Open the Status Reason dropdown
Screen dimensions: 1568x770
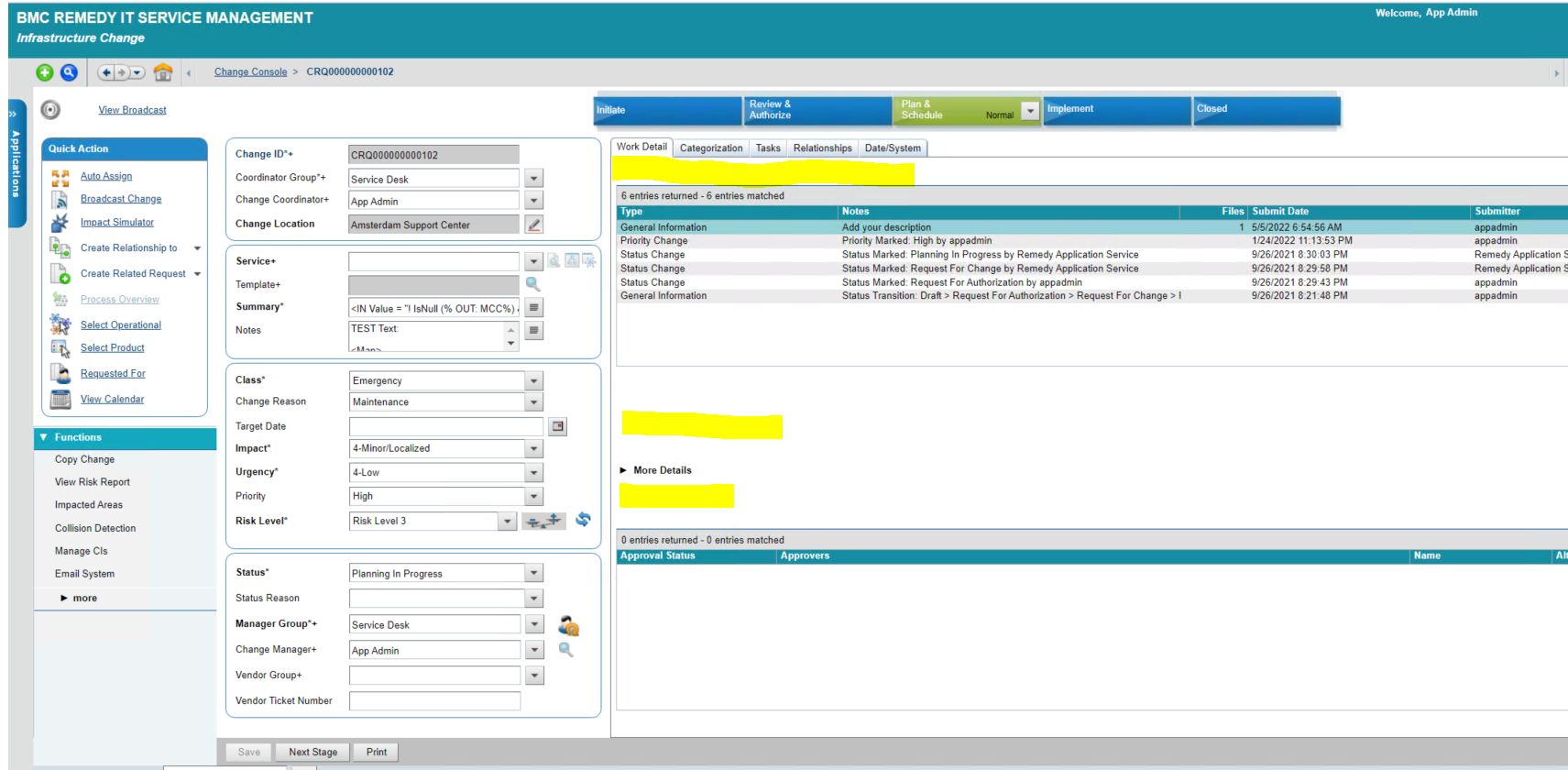tap(534, 598)
